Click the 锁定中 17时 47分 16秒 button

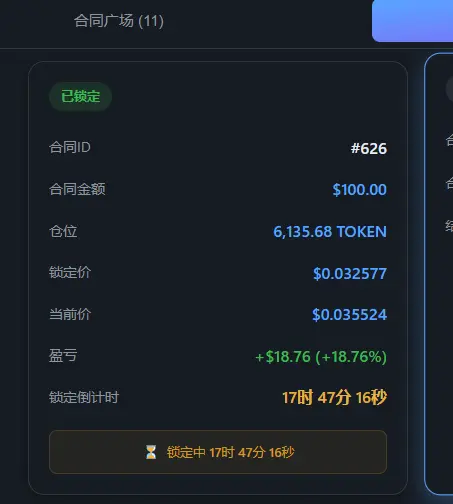[x=218, y=452]
